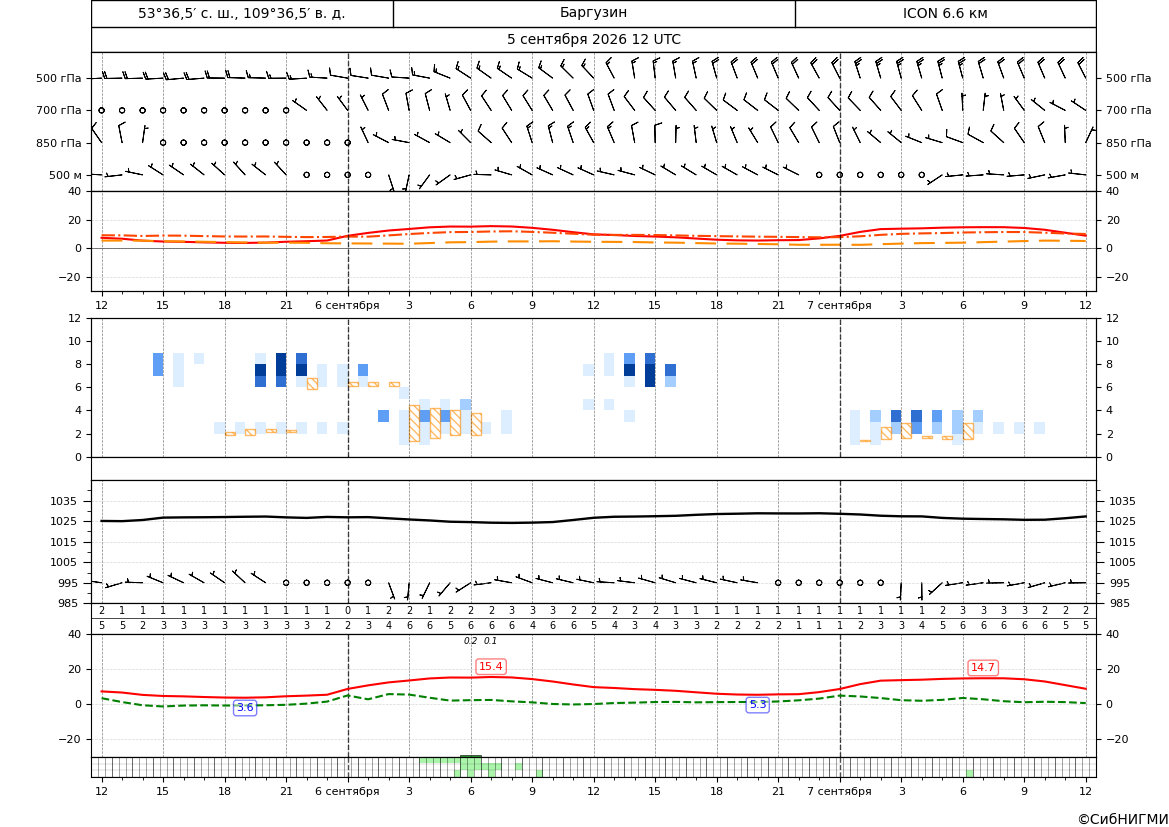
Task: Select the forecast date 5 сентября 2026 12 UTC
Action: click(593, 40)
